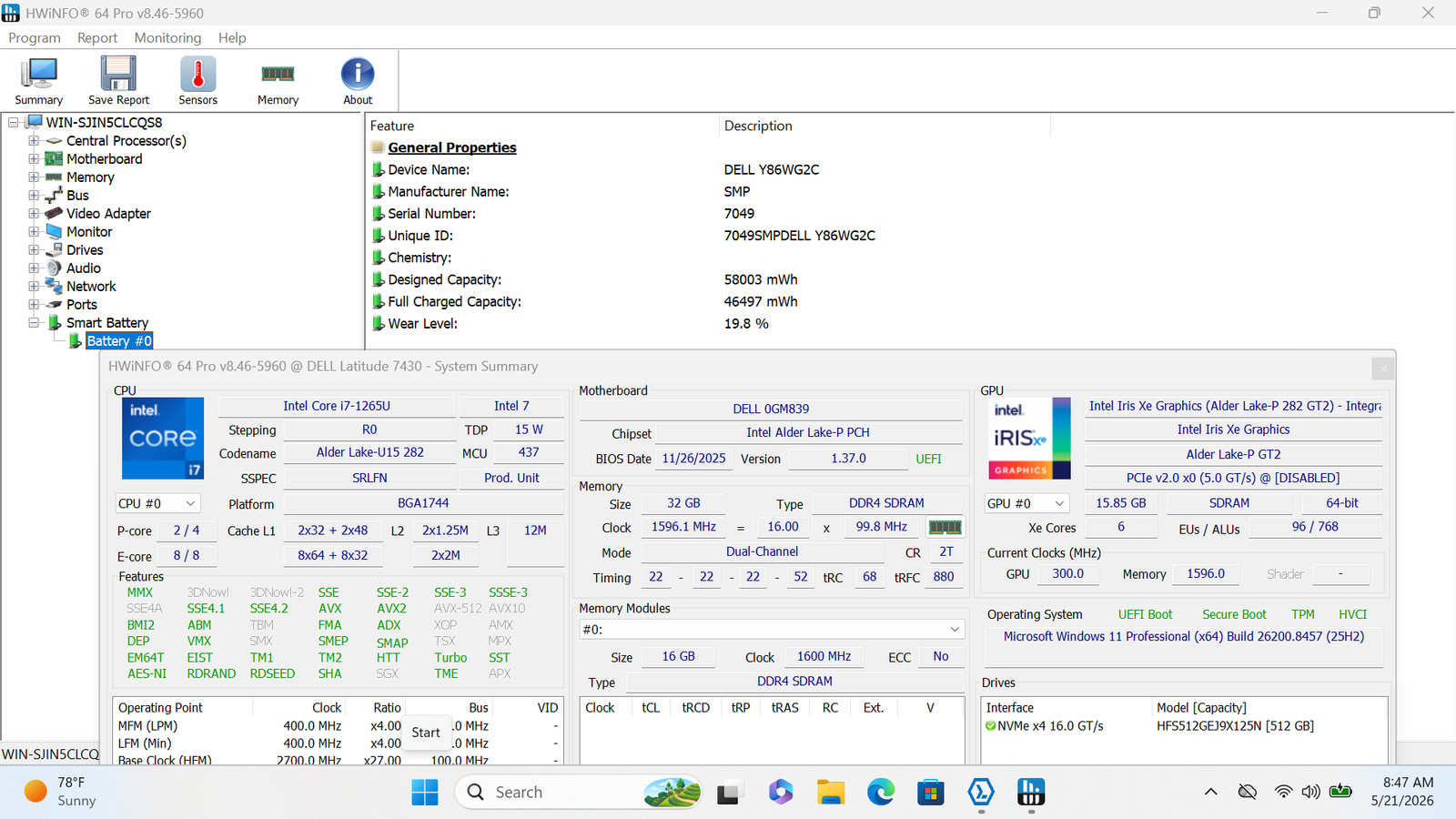Select the Ports label in tree
The width and height of the screenshot is (1456, 819).
pos(82,305)
